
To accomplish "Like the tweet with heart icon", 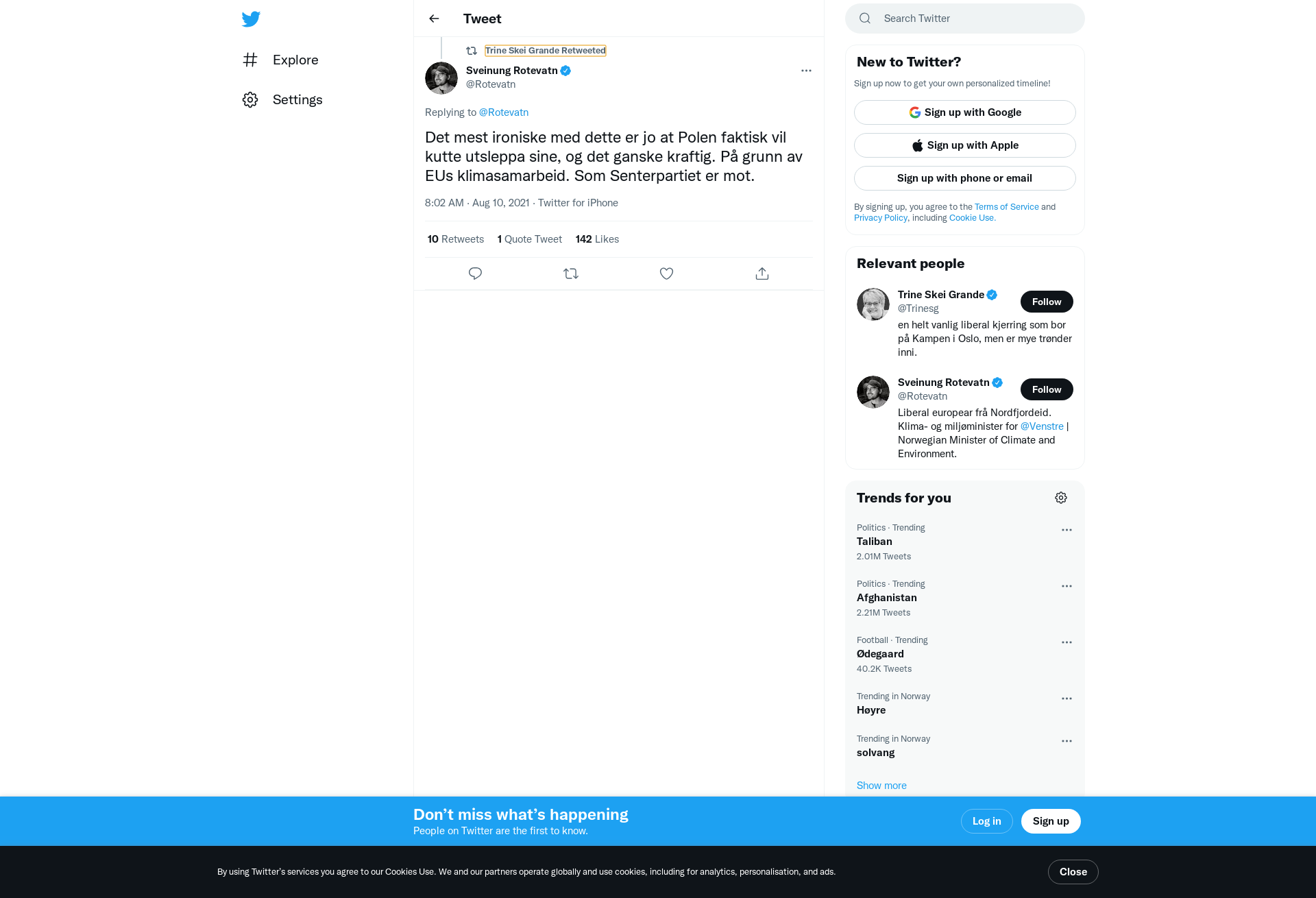I will click(x=666, y=274).
